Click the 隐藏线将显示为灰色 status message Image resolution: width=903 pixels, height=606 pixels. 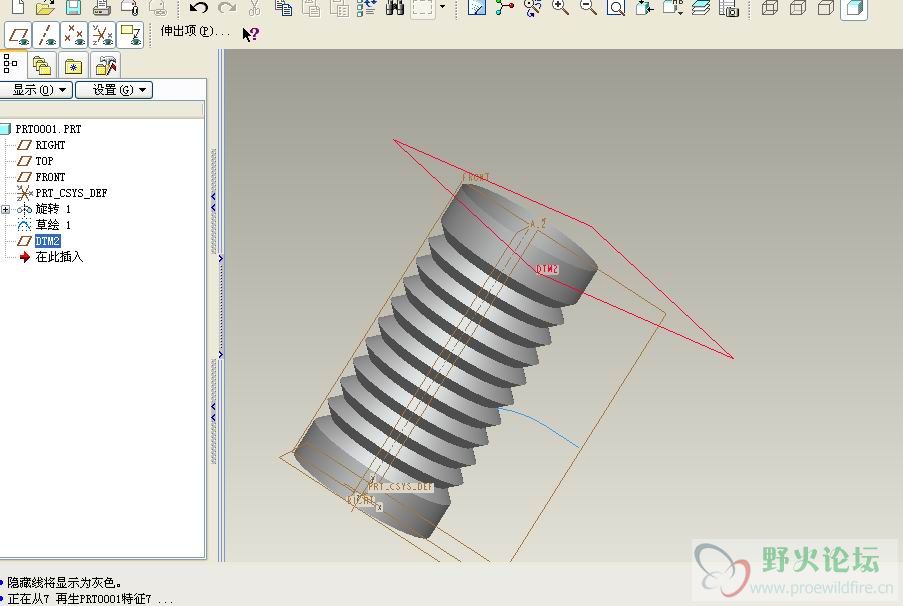click(64, 583)
